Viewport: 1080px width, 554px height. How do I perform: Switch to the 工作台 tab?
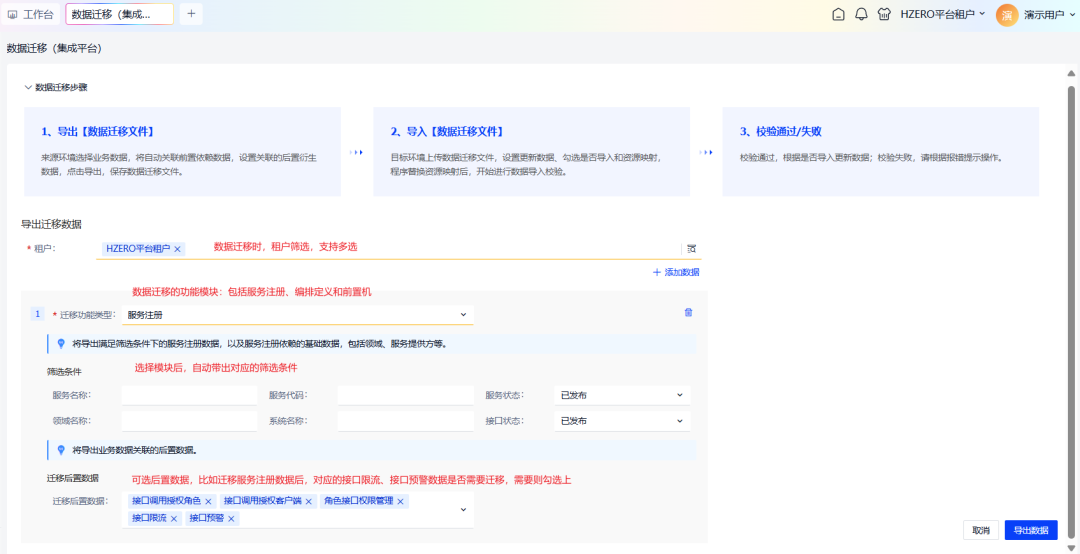31,15
